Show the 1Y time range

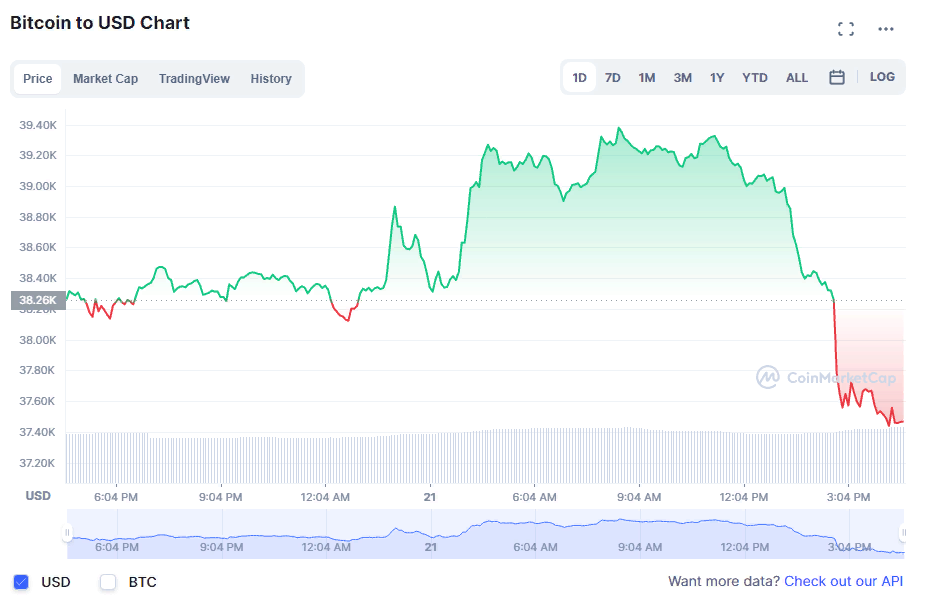[x=717, y=78]
